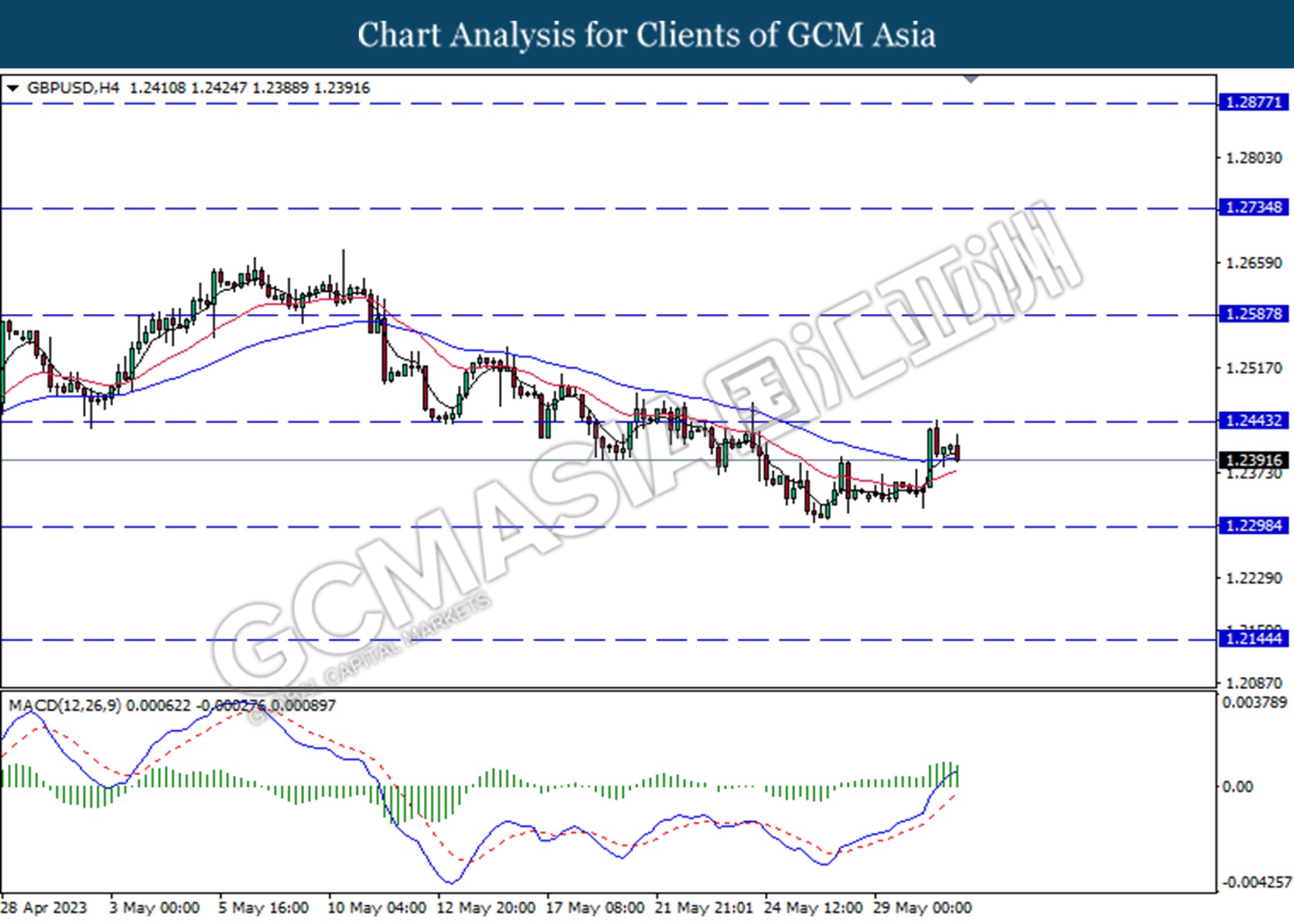Click the last MACD histogram bar
1294x924 pixels.
pos(957,776)
